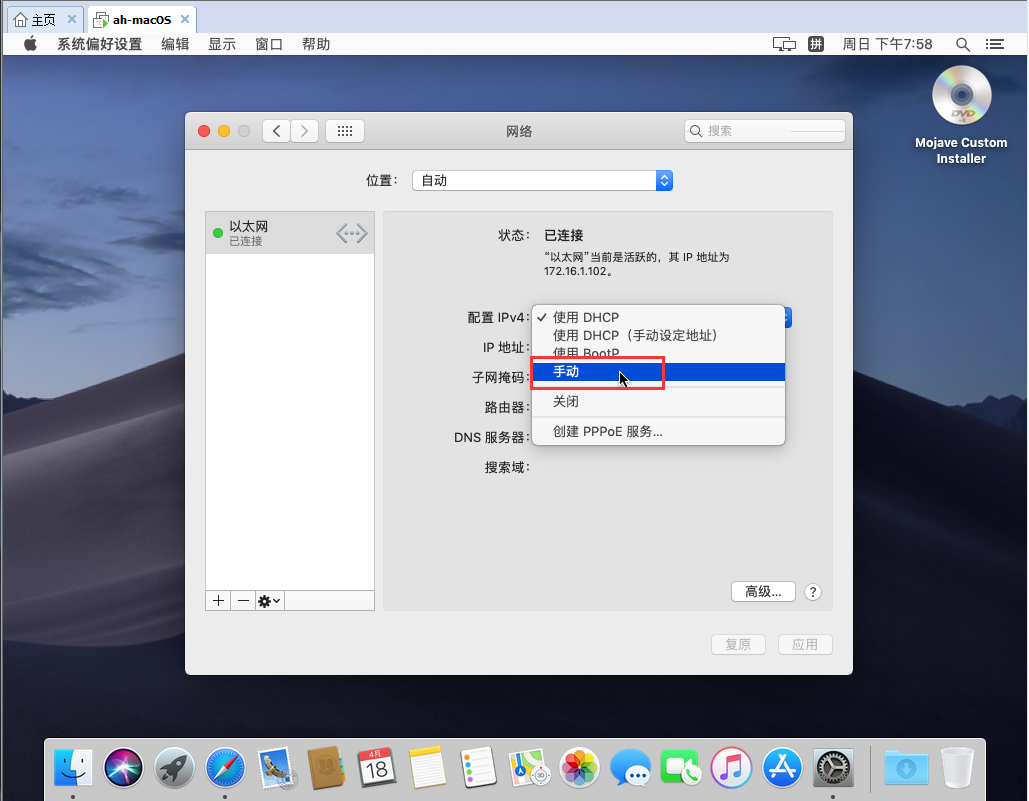The image size is (1029, 801).
Task: Open the 编辑 menu in the menu bar
Action: tap(175, 44)
